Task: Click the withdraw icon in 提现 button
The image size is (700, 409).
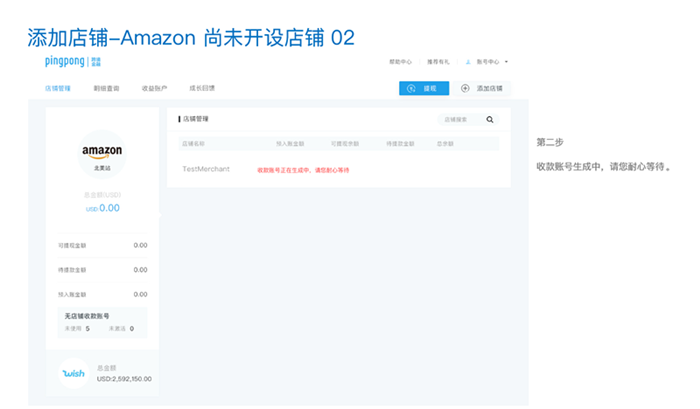Action: (411, 88)
